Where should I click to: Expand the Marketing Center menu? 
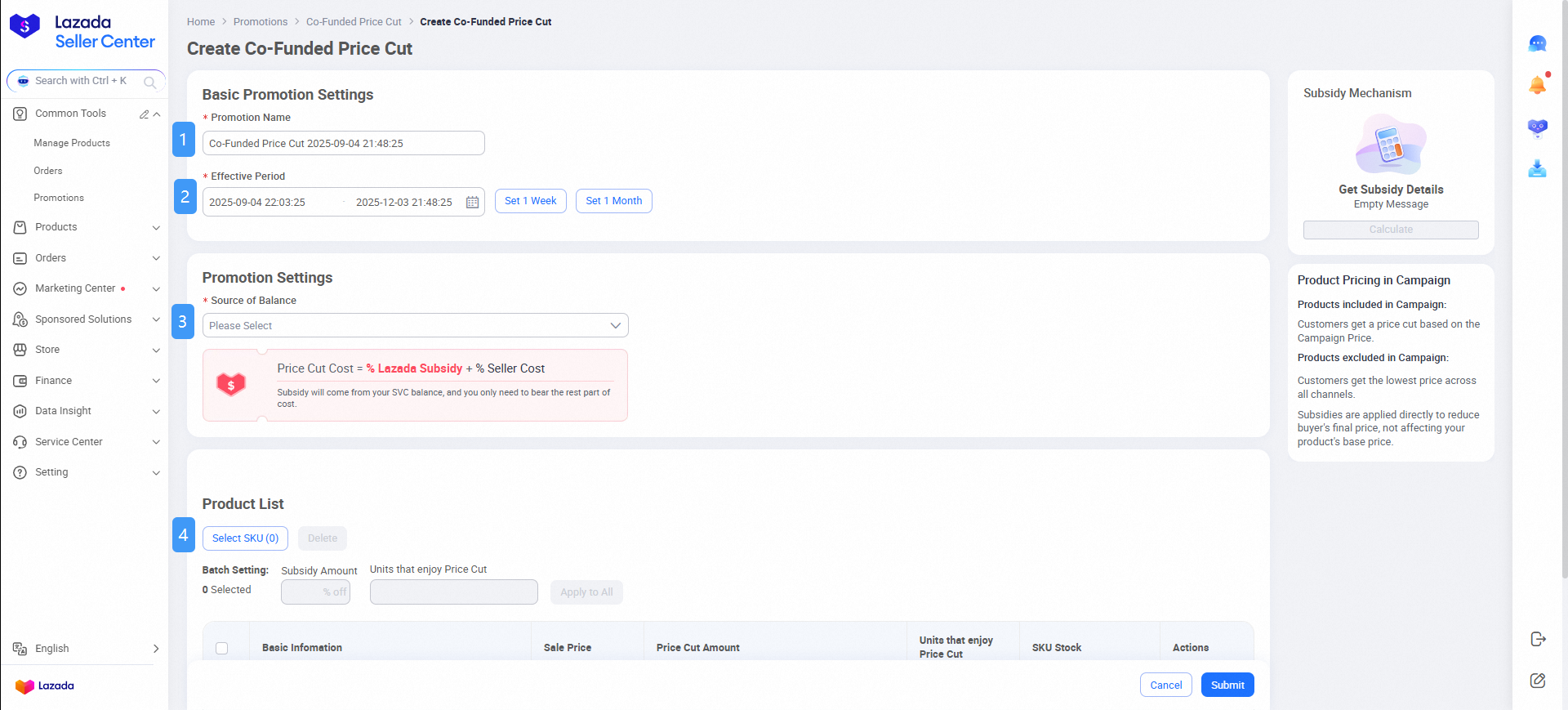click(x=85, y=288)
